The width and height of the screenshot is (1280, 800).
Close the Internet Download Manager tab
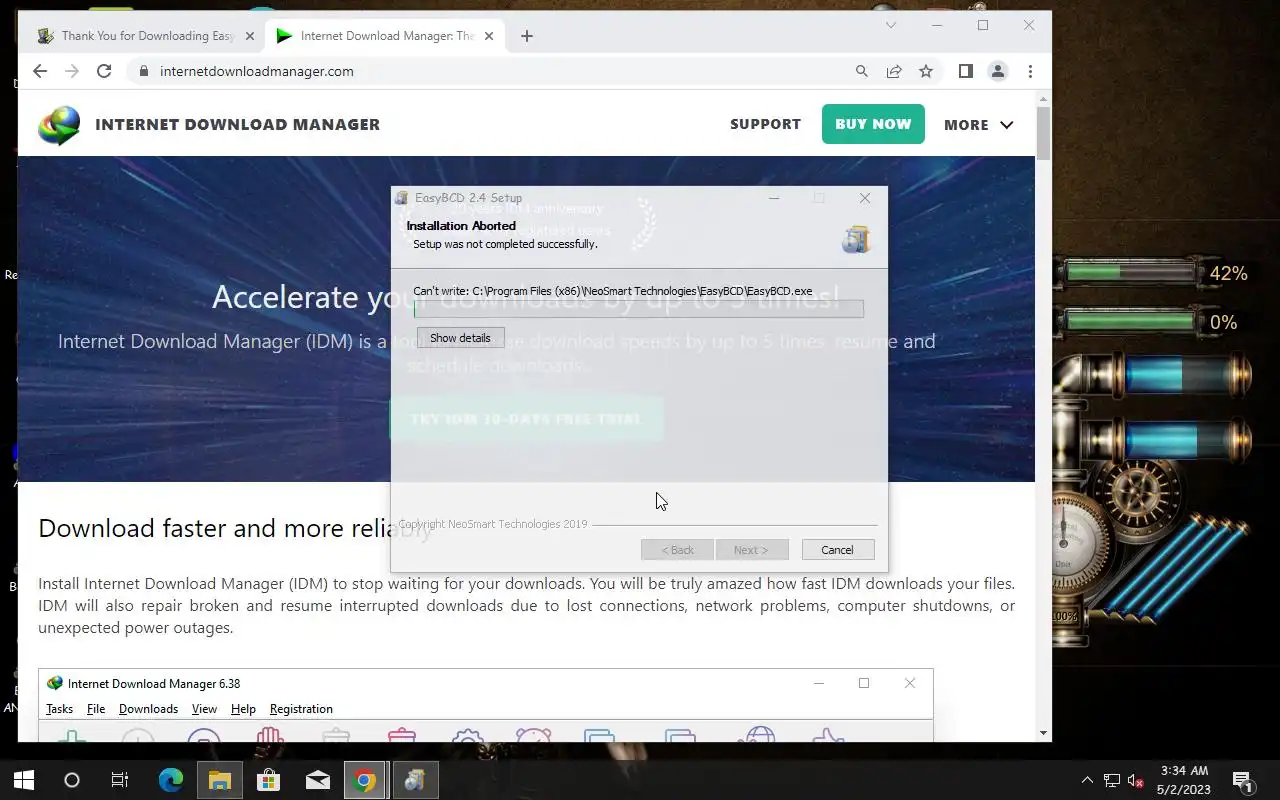pos(490,36)
